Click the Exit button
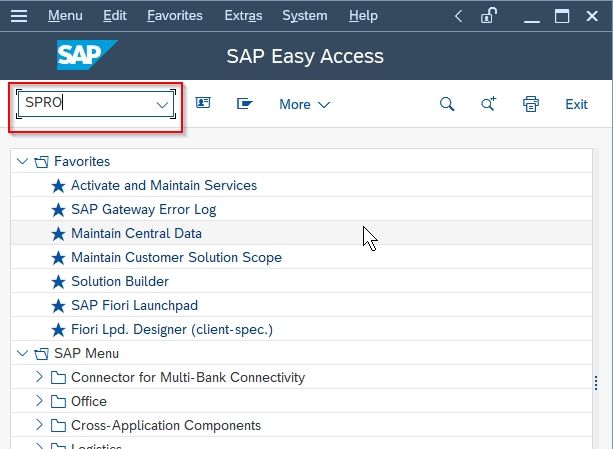This screenshot has width=613, height=449. (576, 104)
